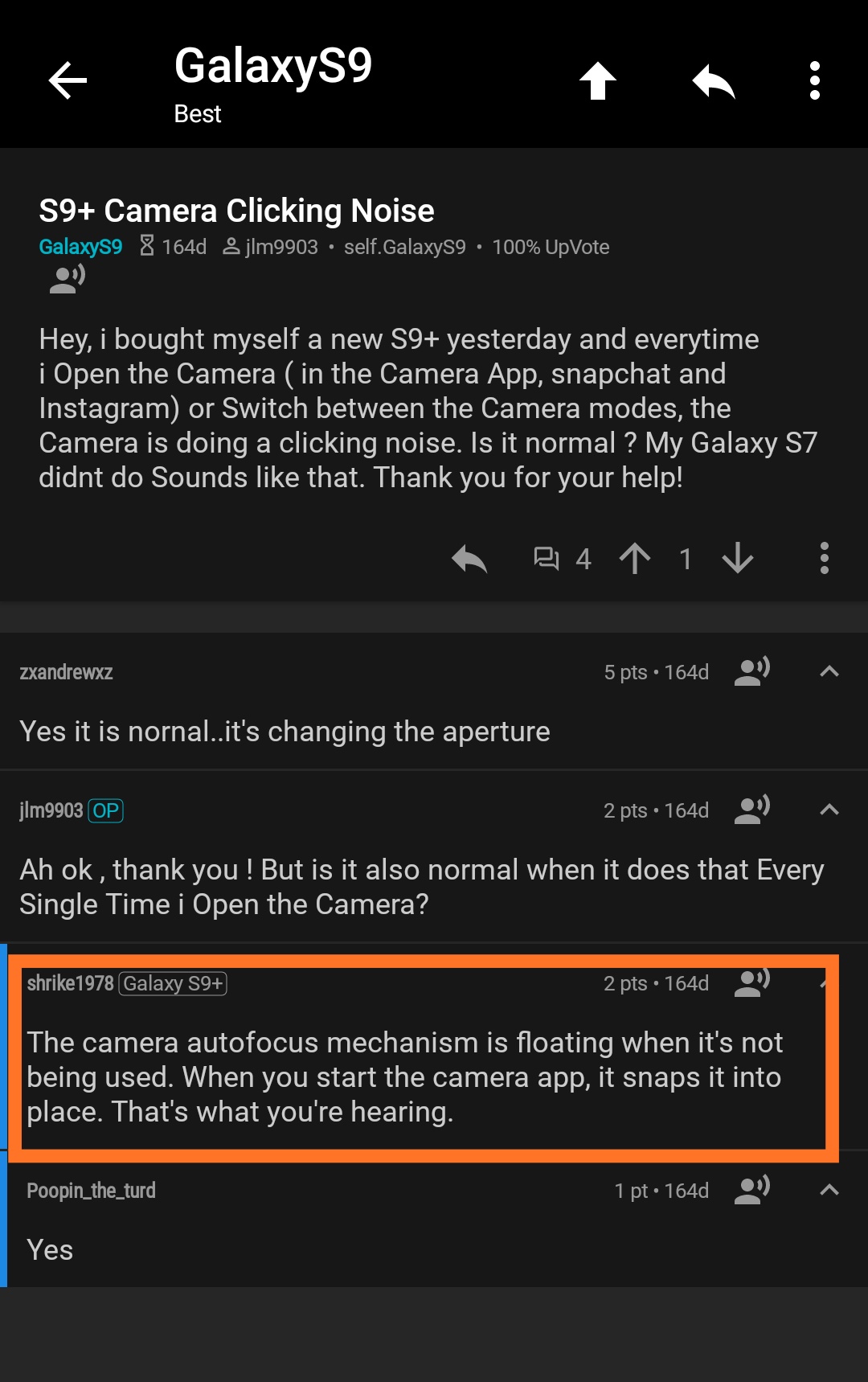
Task: Open the post's overflow menu below its text
Action: (825, 559)
